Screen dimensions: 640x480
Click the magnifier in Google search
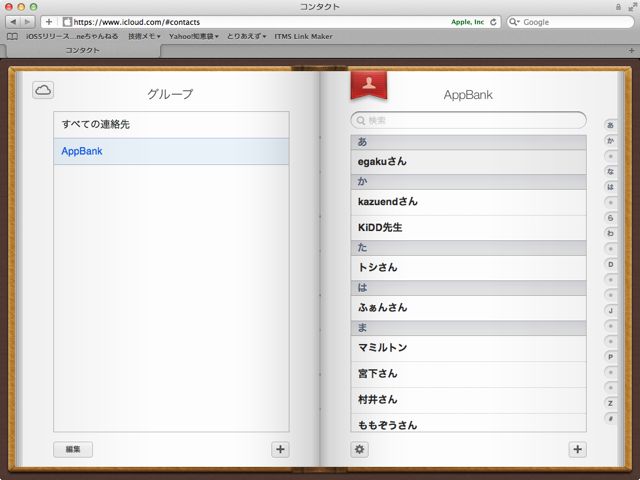click(514, 22)
